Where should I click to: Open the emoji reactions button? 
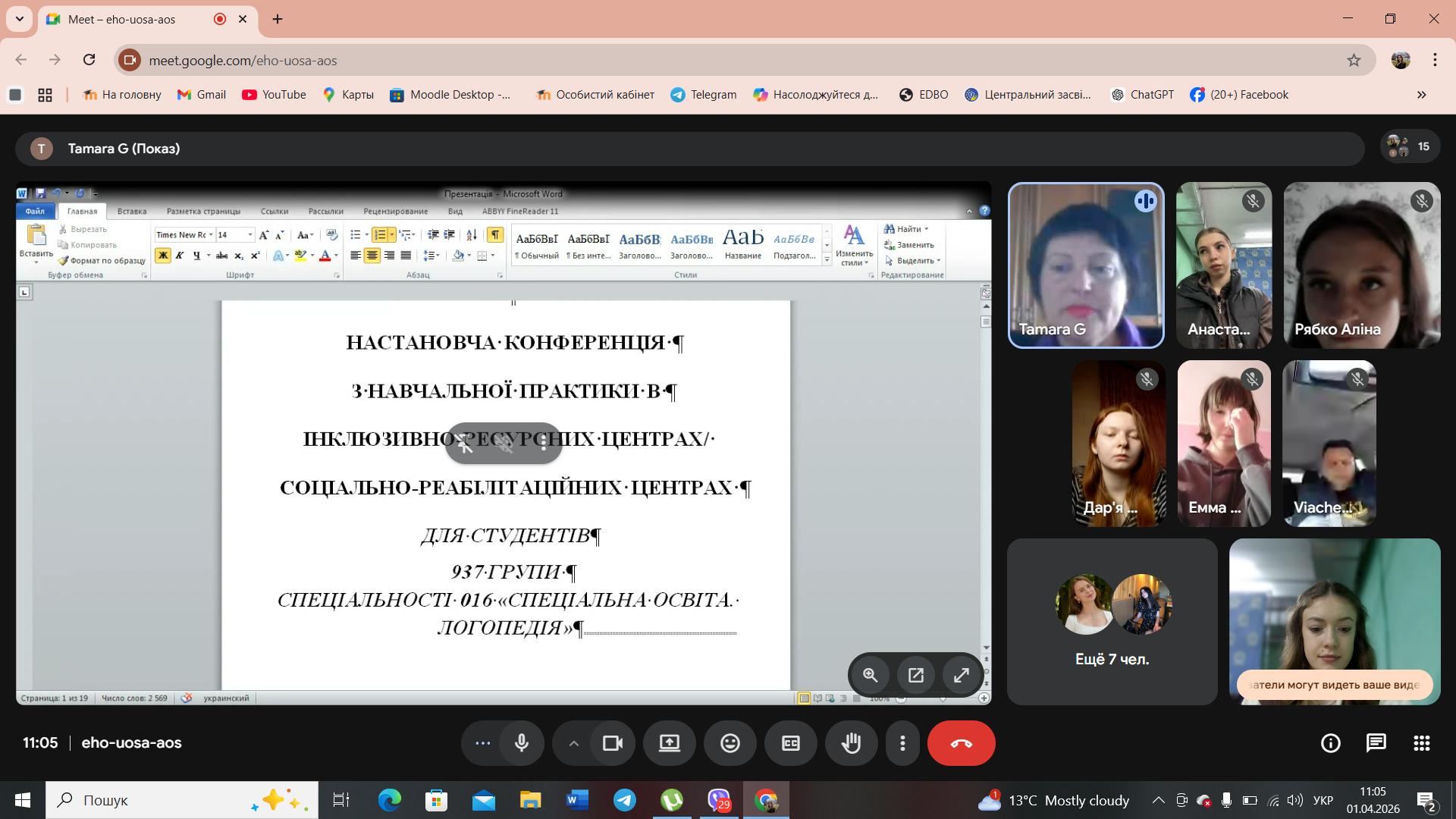tap(730, 743)
